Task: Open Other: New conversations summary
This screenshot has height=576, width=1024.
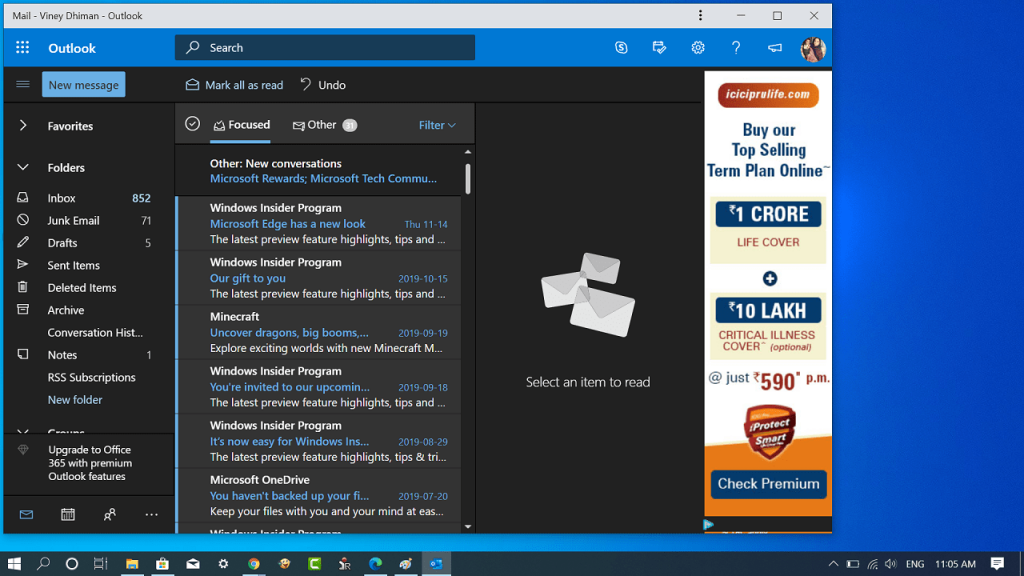Action: tap(320, 171)
